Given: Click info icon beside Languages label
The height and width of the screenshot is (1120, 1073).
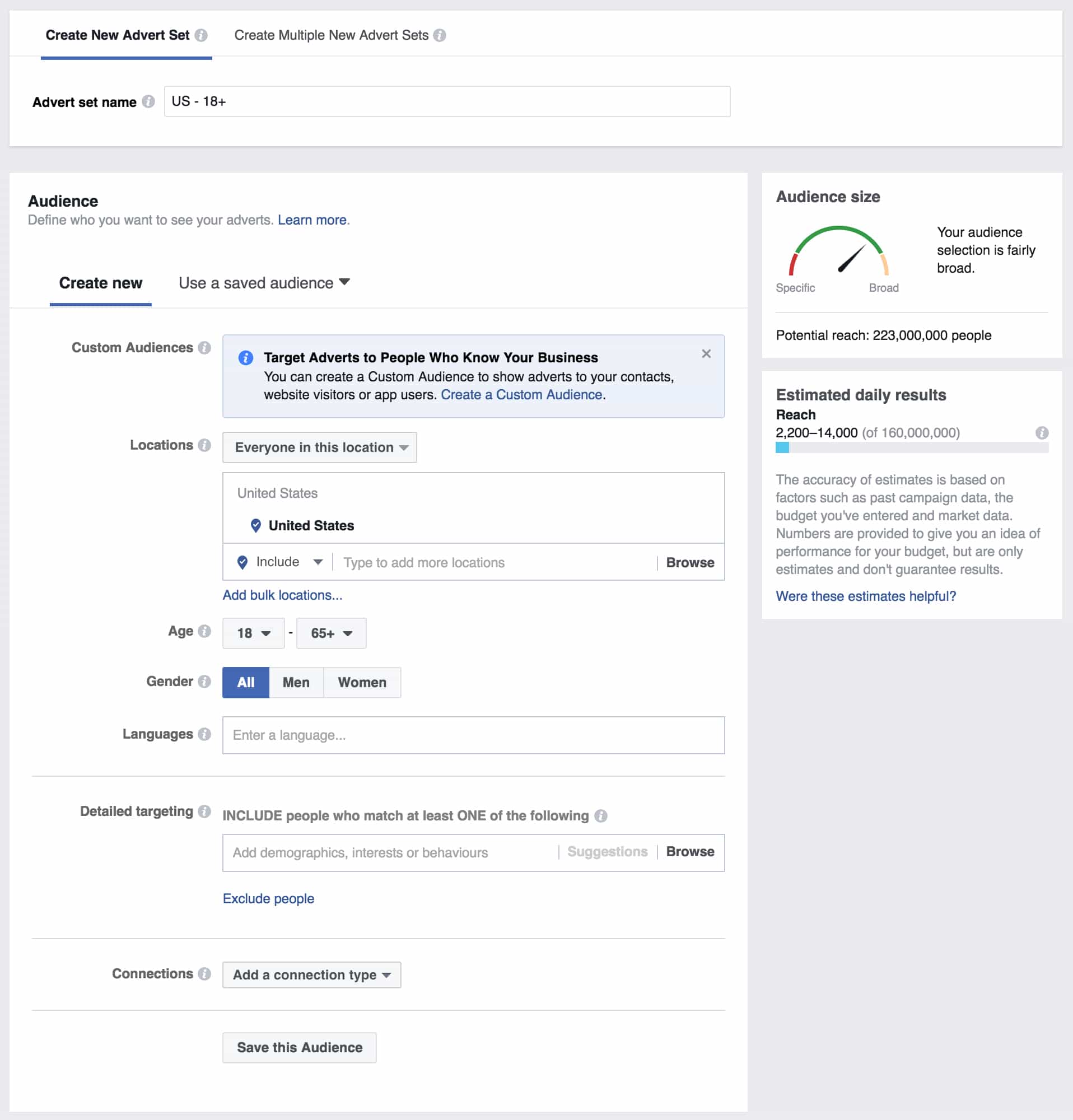Looking at the screenshot, I should pos(204,734).
